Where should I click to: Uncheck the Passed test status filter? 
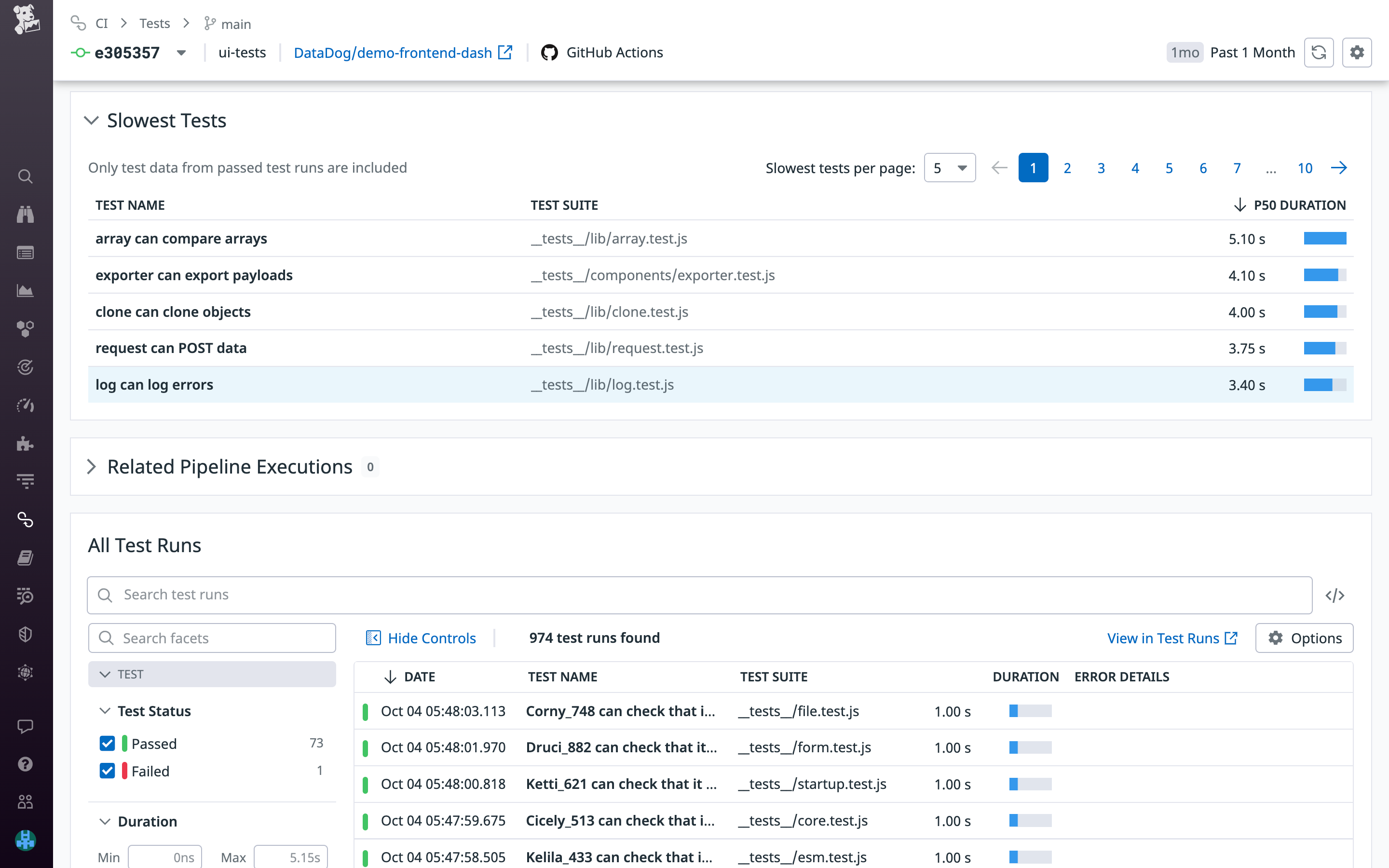108,744
